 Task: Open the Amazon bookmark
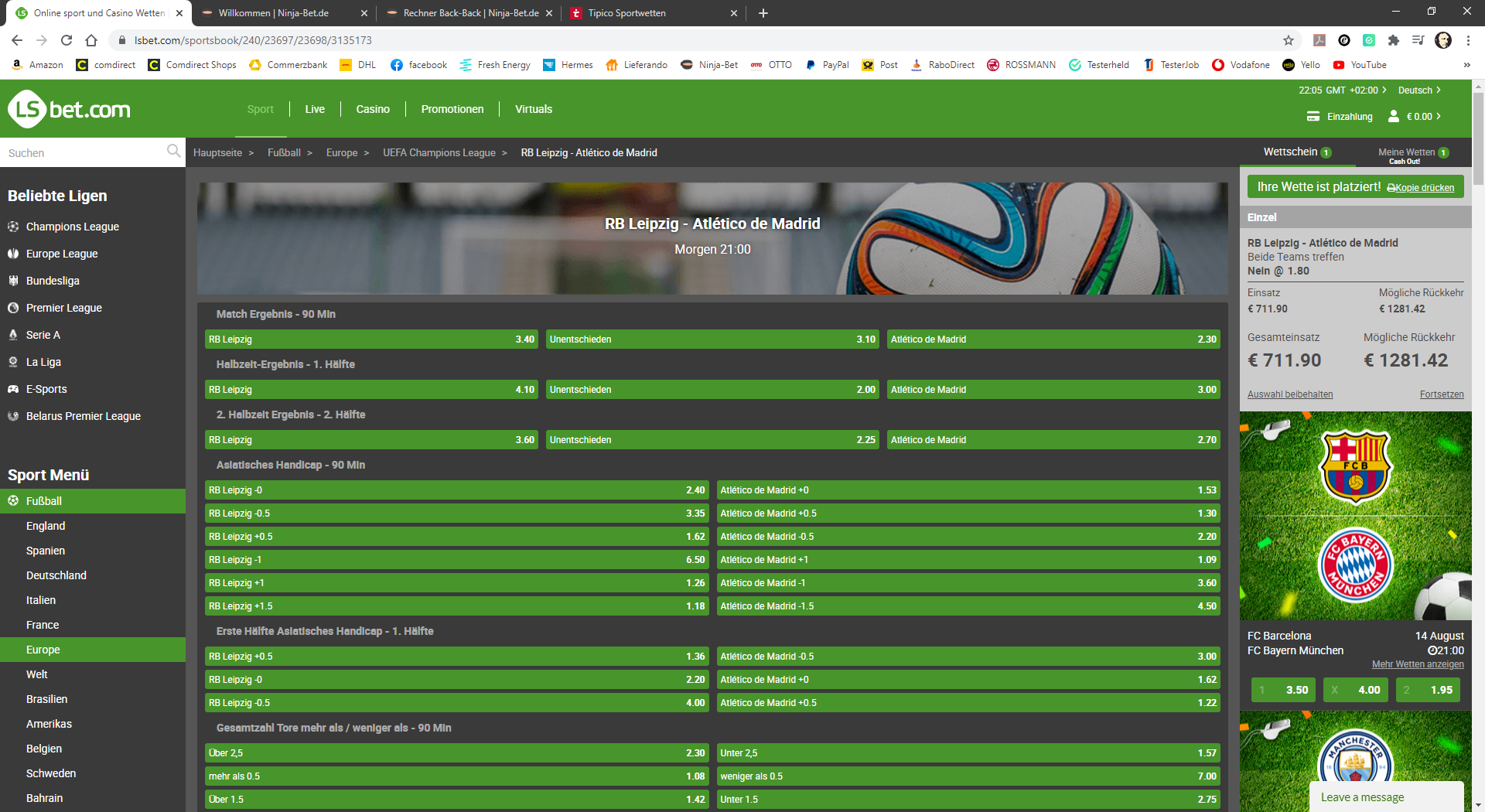click(x=37, y=65)
